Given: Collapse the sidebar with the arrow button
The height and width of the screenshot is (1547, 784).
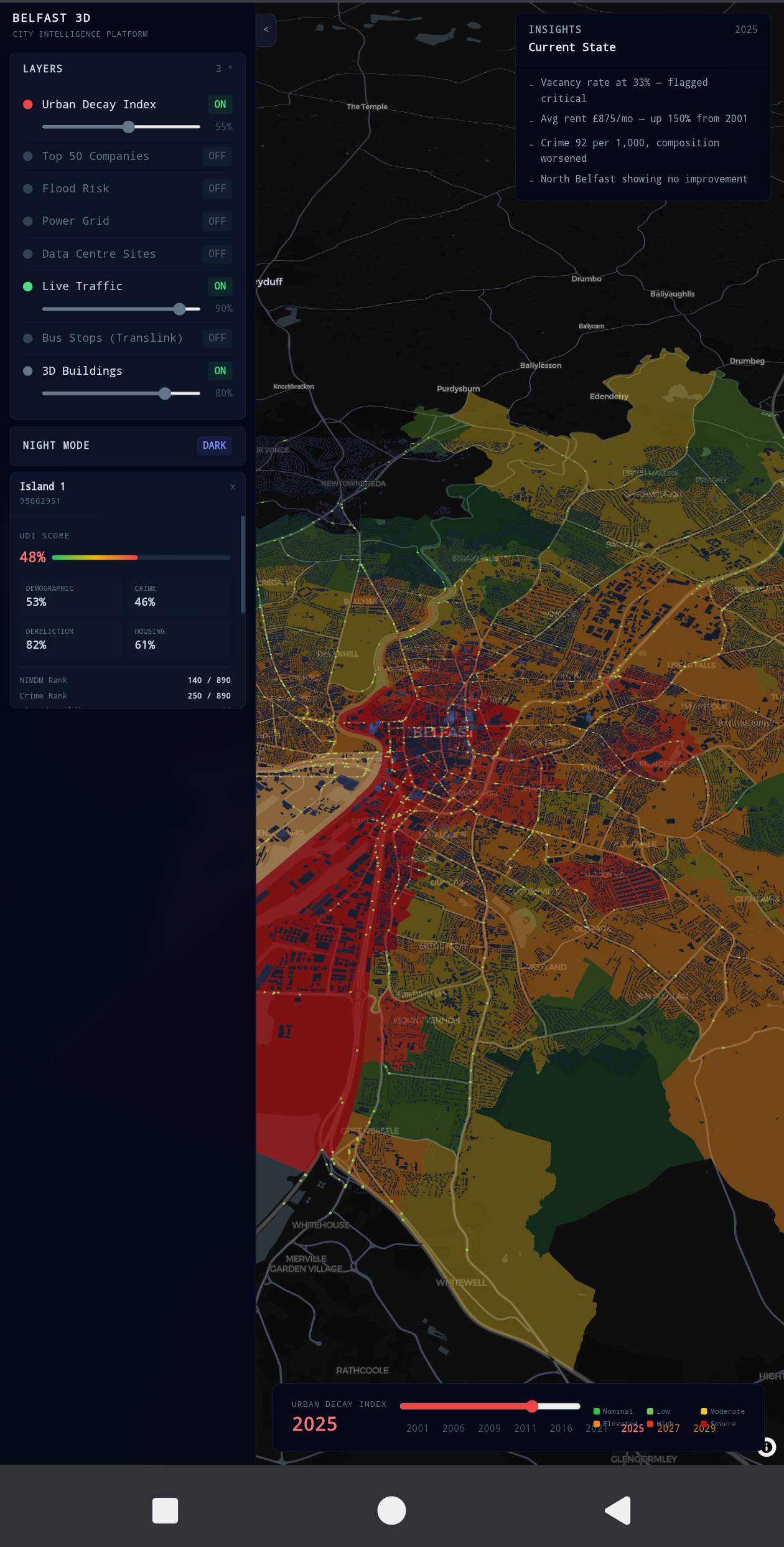Looking at the screenshot, I should pyautogui.click(x=266, y=29).
